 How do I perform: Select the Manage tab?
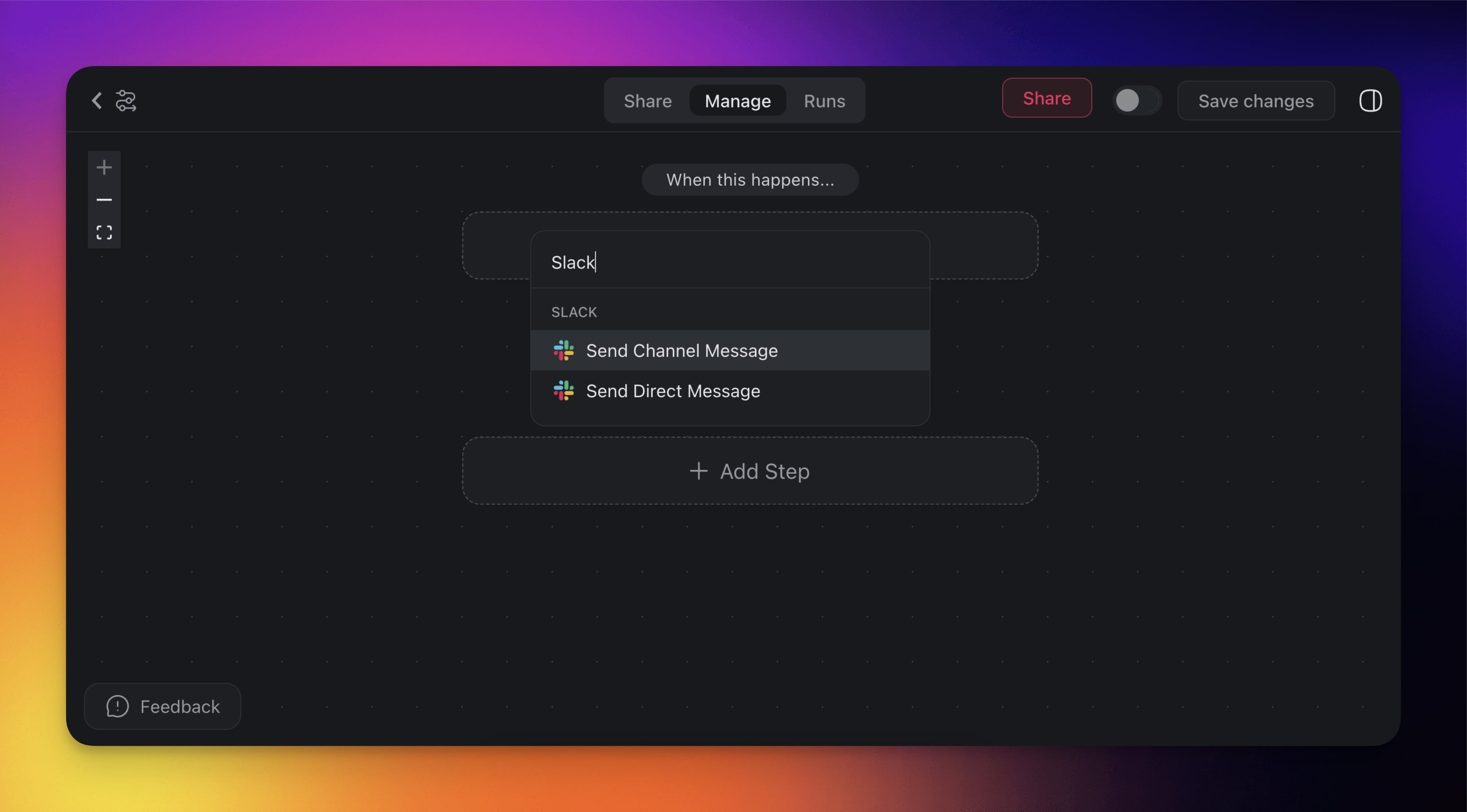coord(737,101)
